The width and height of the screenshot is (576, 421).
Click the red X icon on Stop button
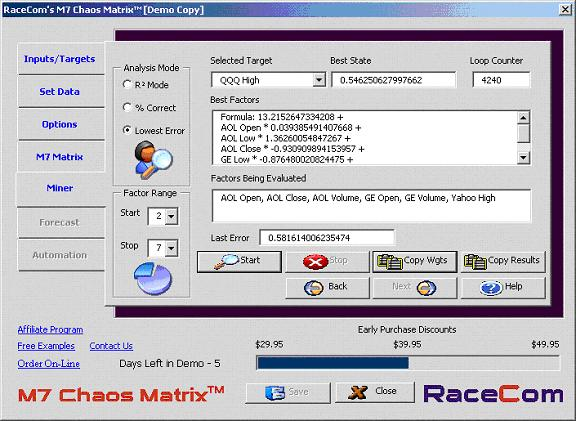pos(315,262)
